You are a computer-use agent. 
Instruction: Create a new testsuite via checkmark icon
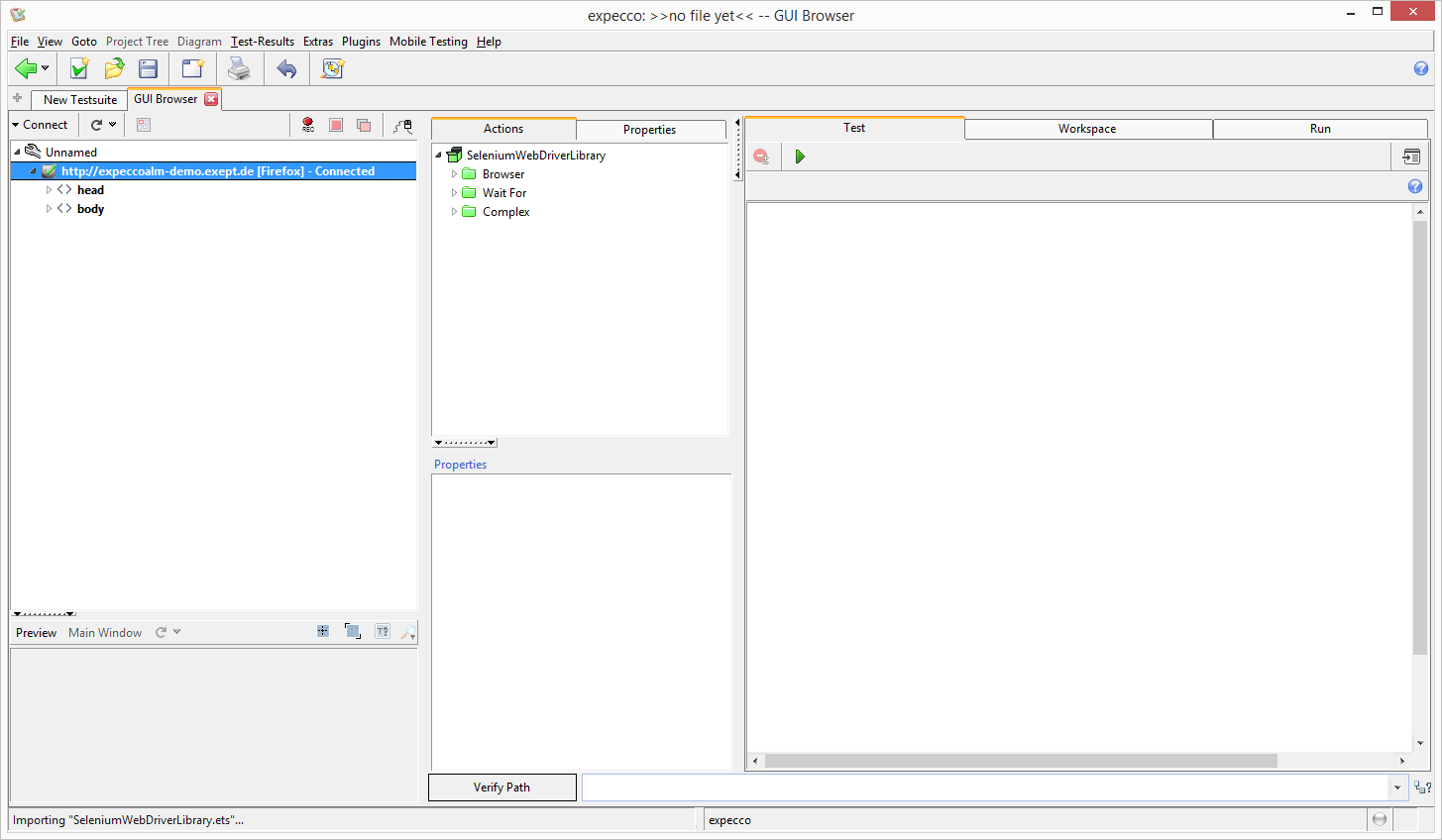79,68
